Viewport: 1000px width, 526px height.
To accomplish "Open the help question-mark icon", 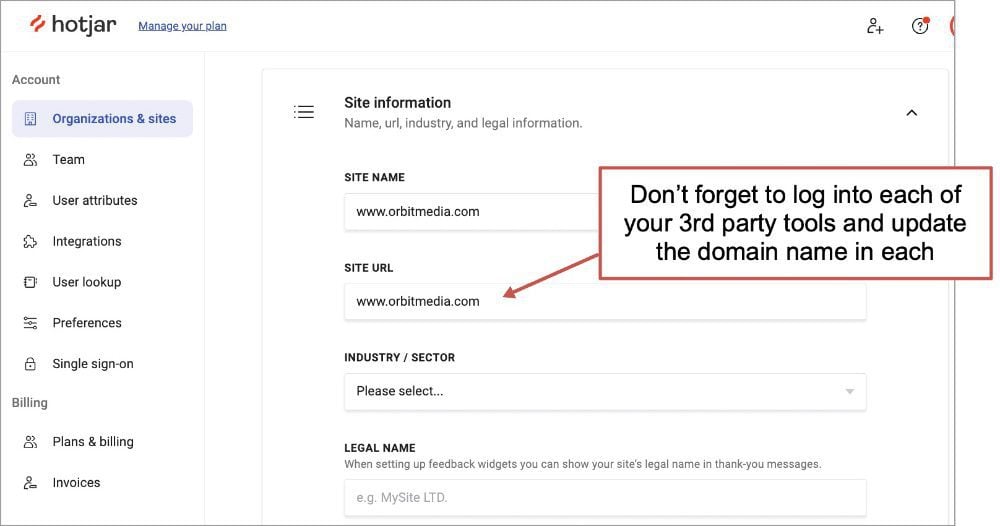I will 920,26.
